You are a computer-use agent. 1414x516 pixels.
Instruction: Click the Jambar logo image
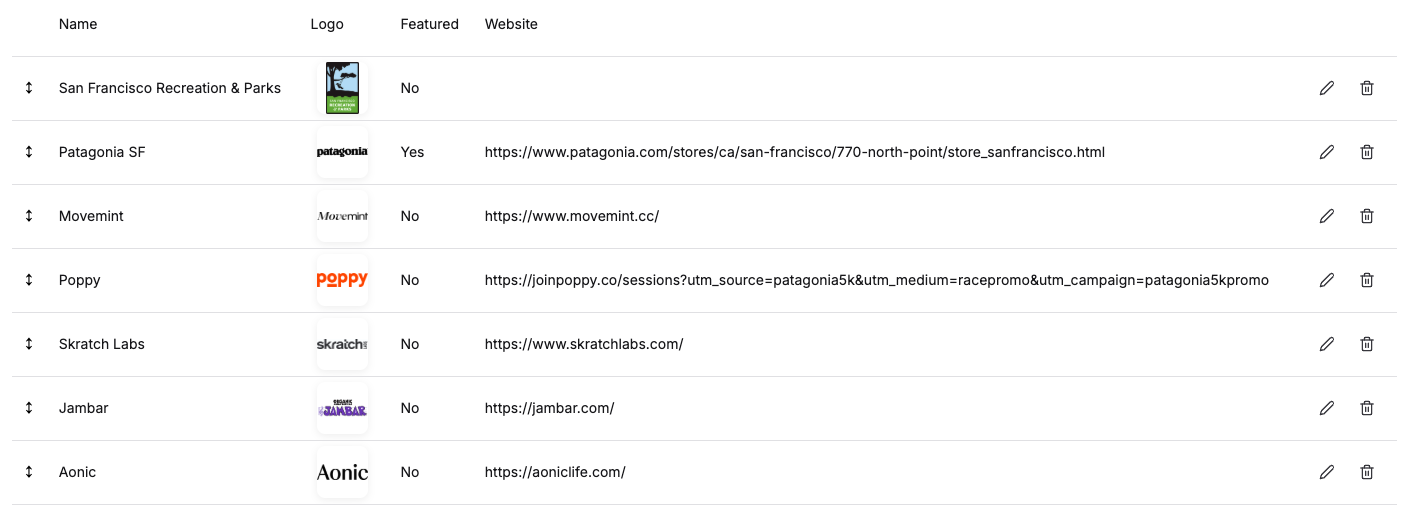coord(342,408)
